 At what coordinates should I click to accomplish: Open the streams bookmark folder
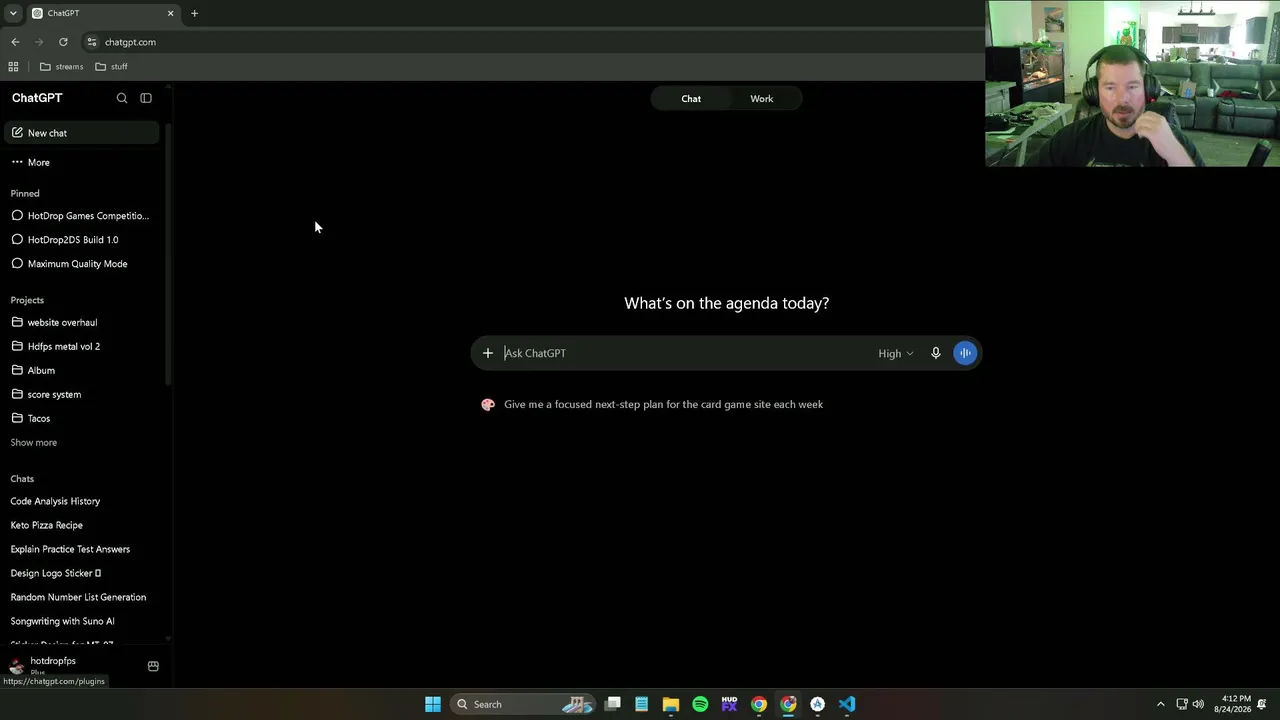[61, 67]
